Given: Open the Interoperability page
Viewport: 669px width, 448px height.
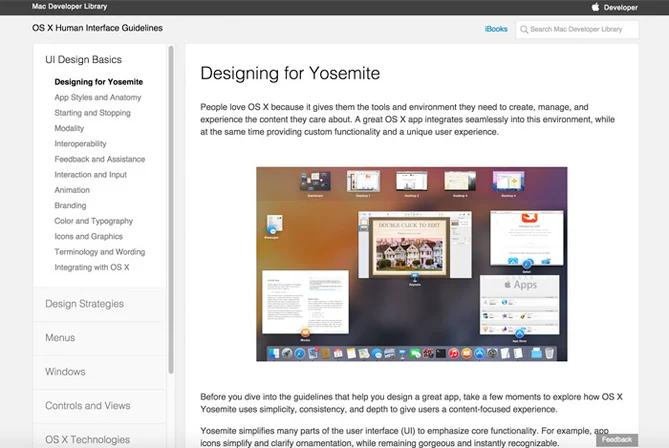Looking at the screenshot, I should coord(80,143).
